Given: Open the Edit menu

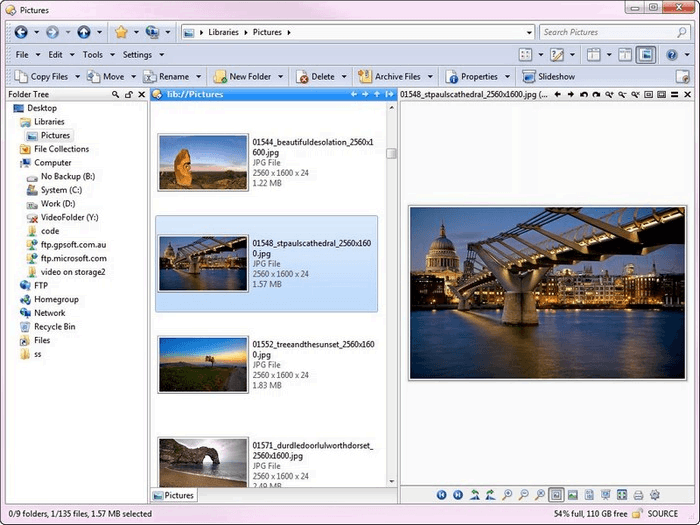Looking at the screenshot, I should coord(55,54).
